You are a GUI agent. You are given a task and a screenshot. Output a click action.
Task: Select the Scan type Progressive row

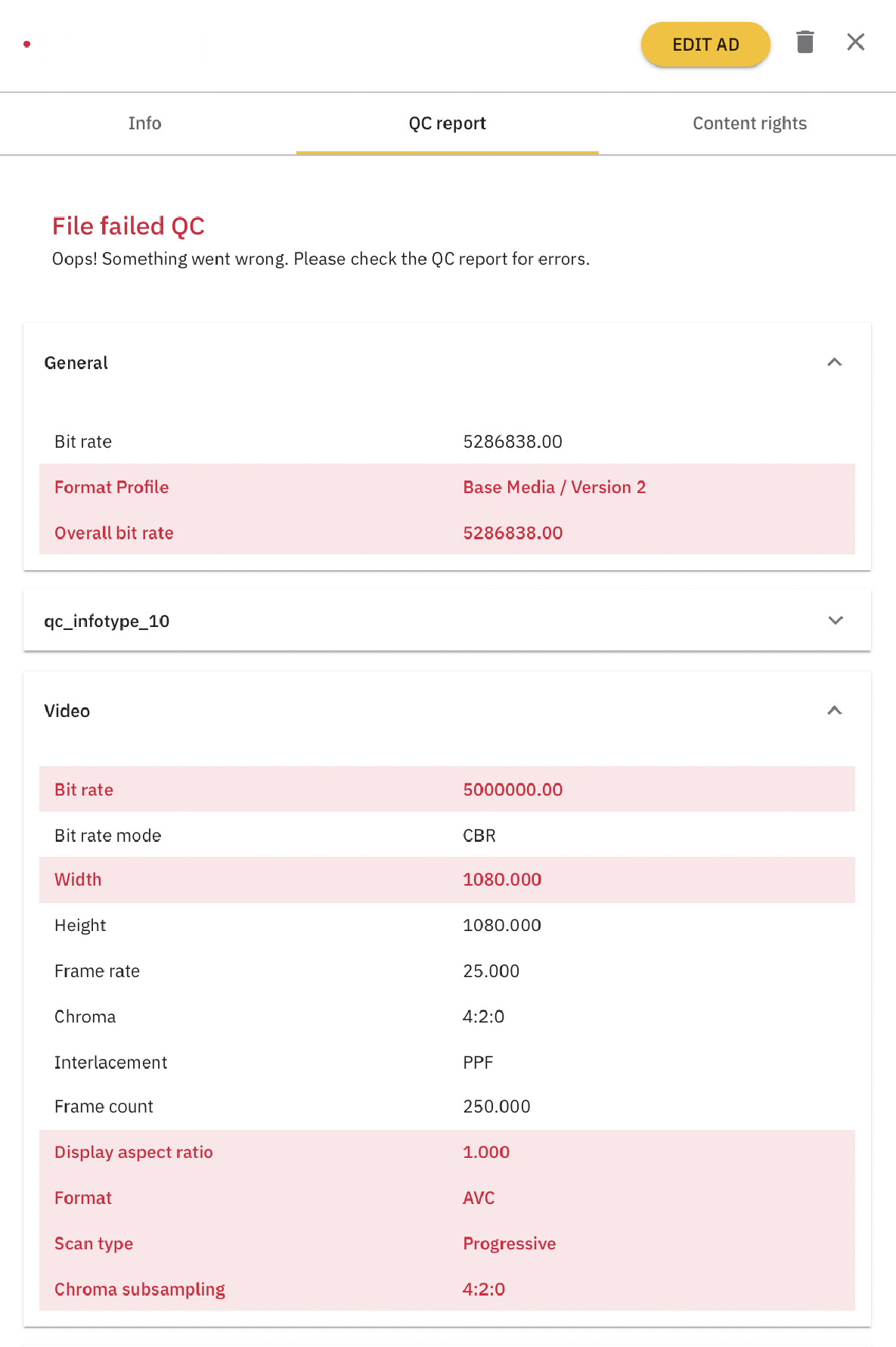pos(447,1243)
